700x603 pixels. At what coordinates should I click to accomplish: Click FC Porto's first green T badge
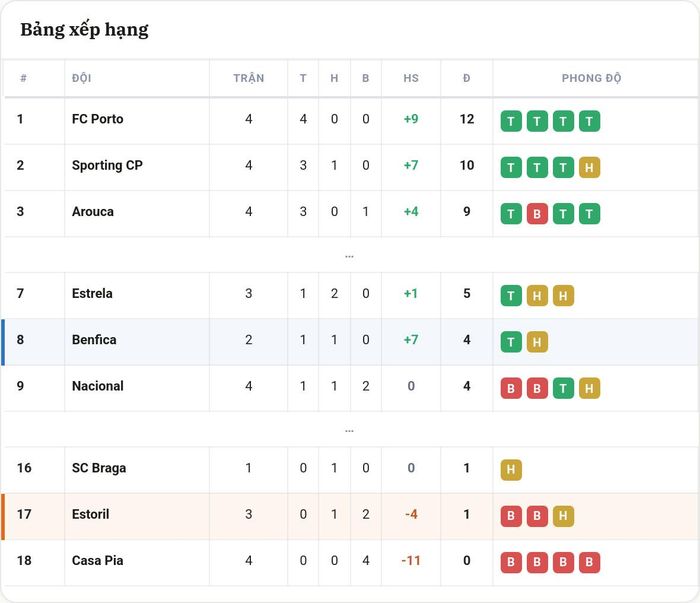click(x=511, y=121)
